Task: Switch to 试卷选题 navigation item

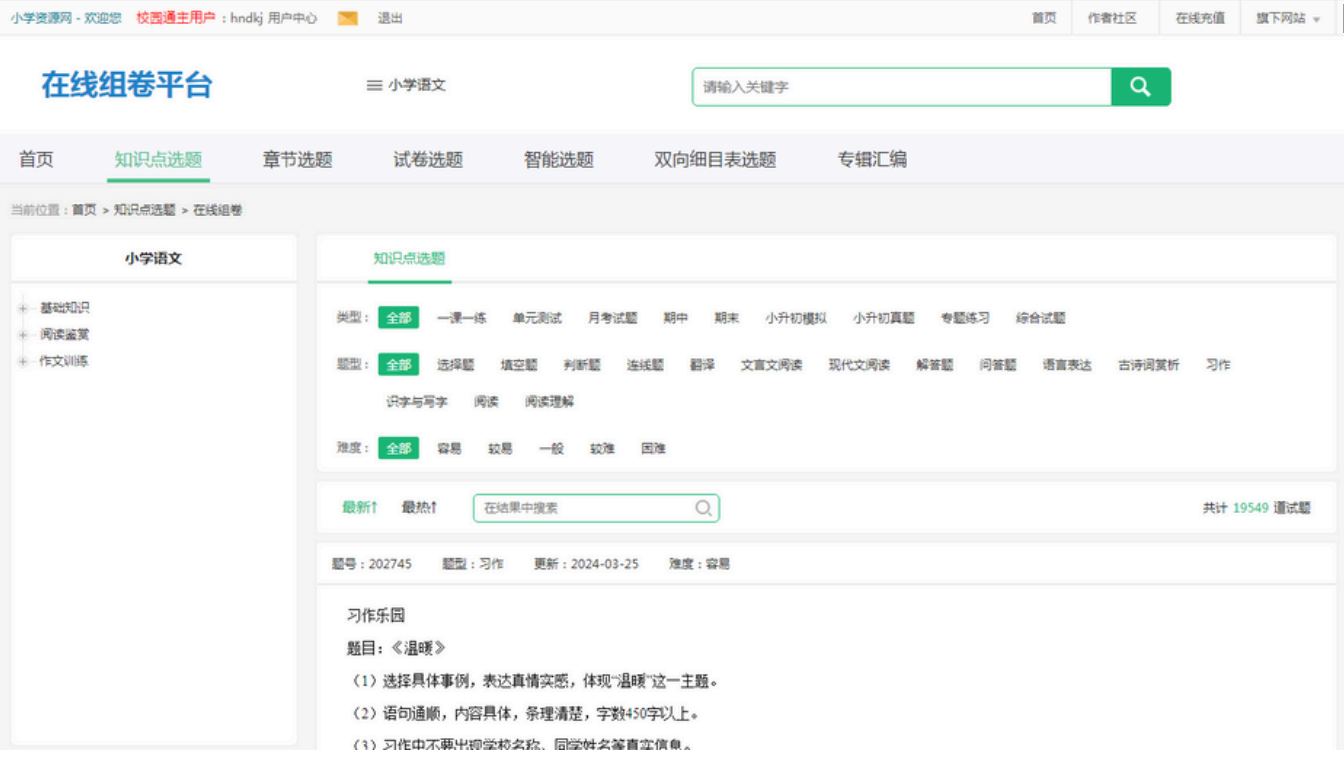Action: [x=428, y=160]
